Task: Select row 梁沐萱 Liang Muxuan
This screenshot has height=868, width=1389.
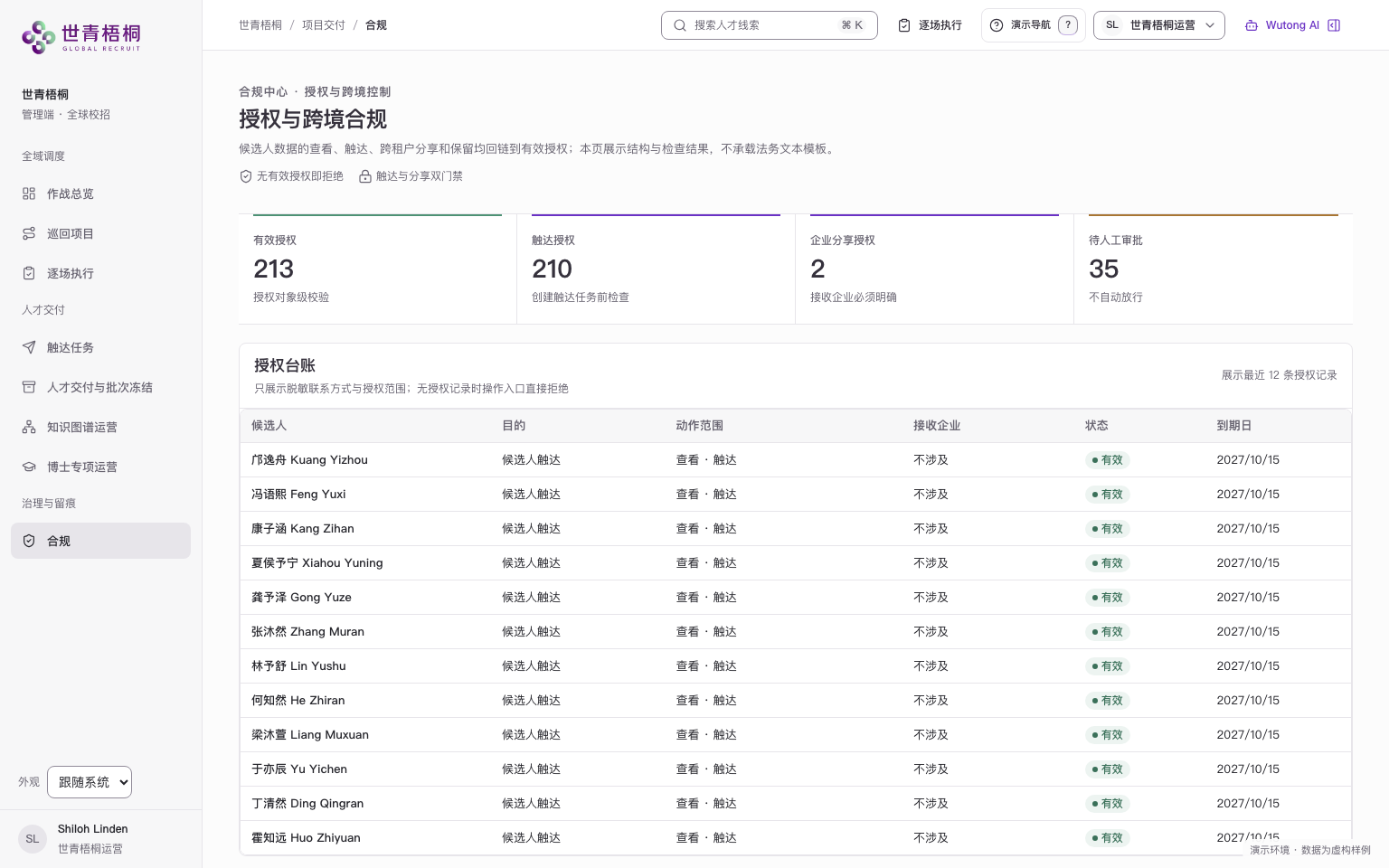Action: (x=796, y=735)
